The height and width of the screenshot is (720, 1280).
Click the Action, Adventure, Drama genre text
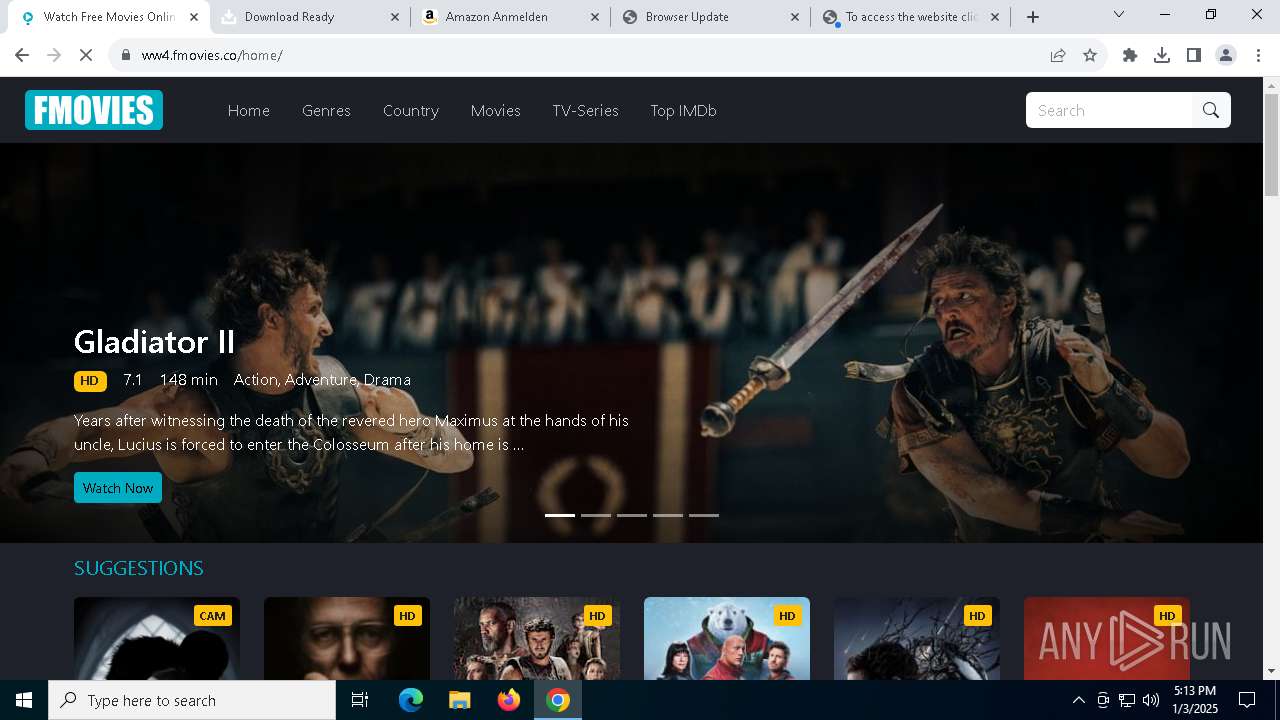point(322,380)
